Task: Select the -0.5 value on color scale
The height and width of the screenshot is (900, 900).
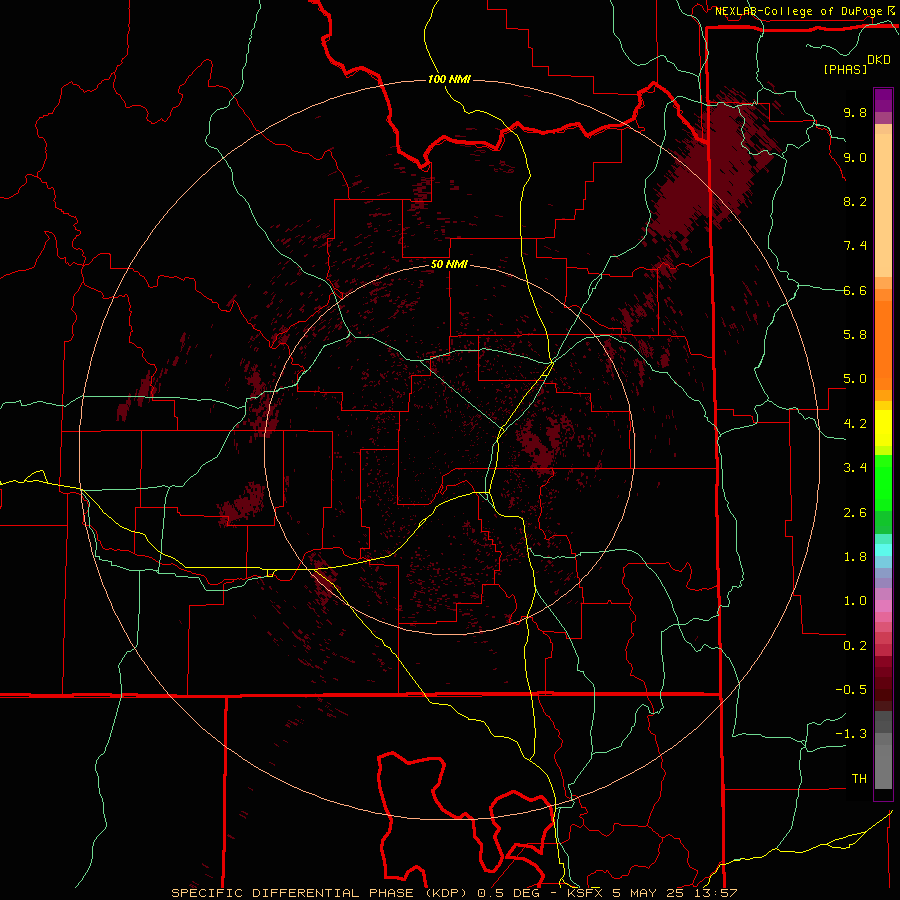Action: tap(851, 690)
